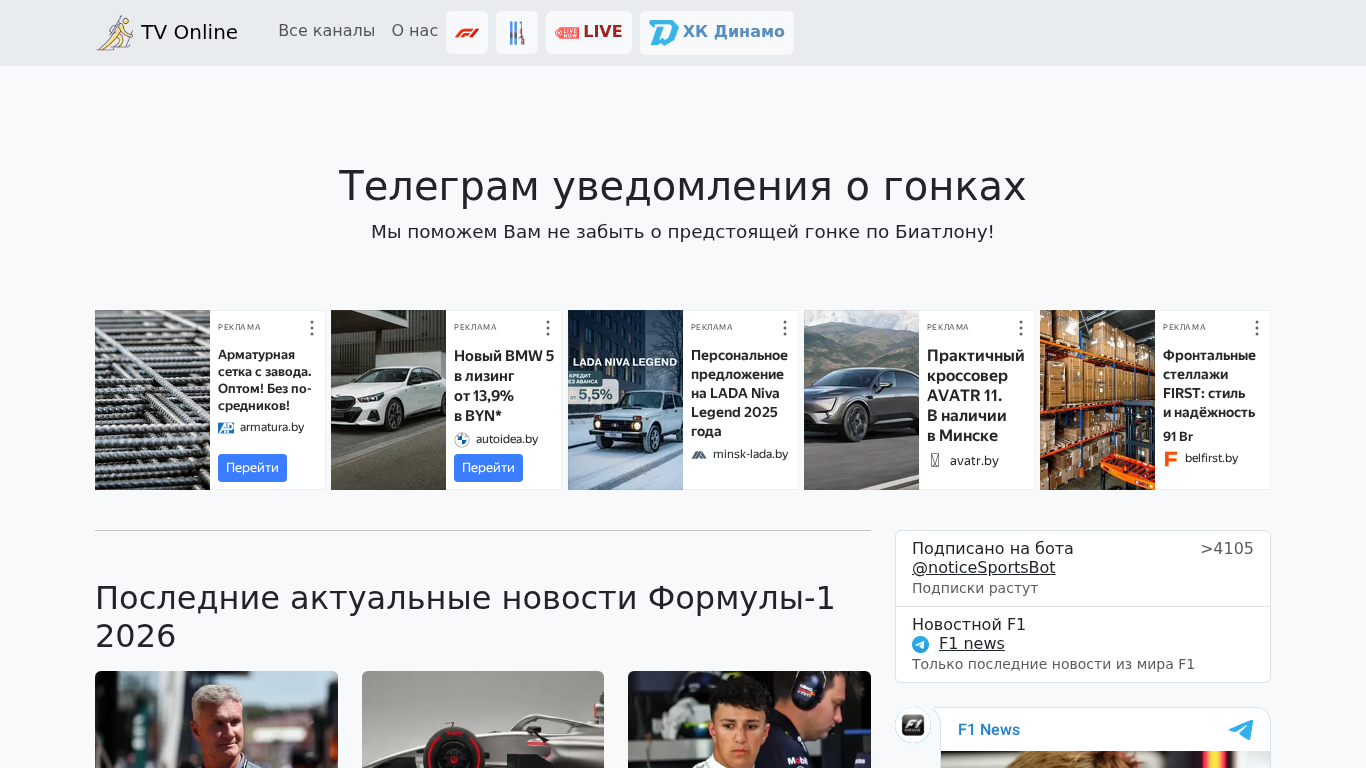1366x768 pixels.
Task: Click the Телеграм уведомления о гонках heading
Action: [683, 187]
